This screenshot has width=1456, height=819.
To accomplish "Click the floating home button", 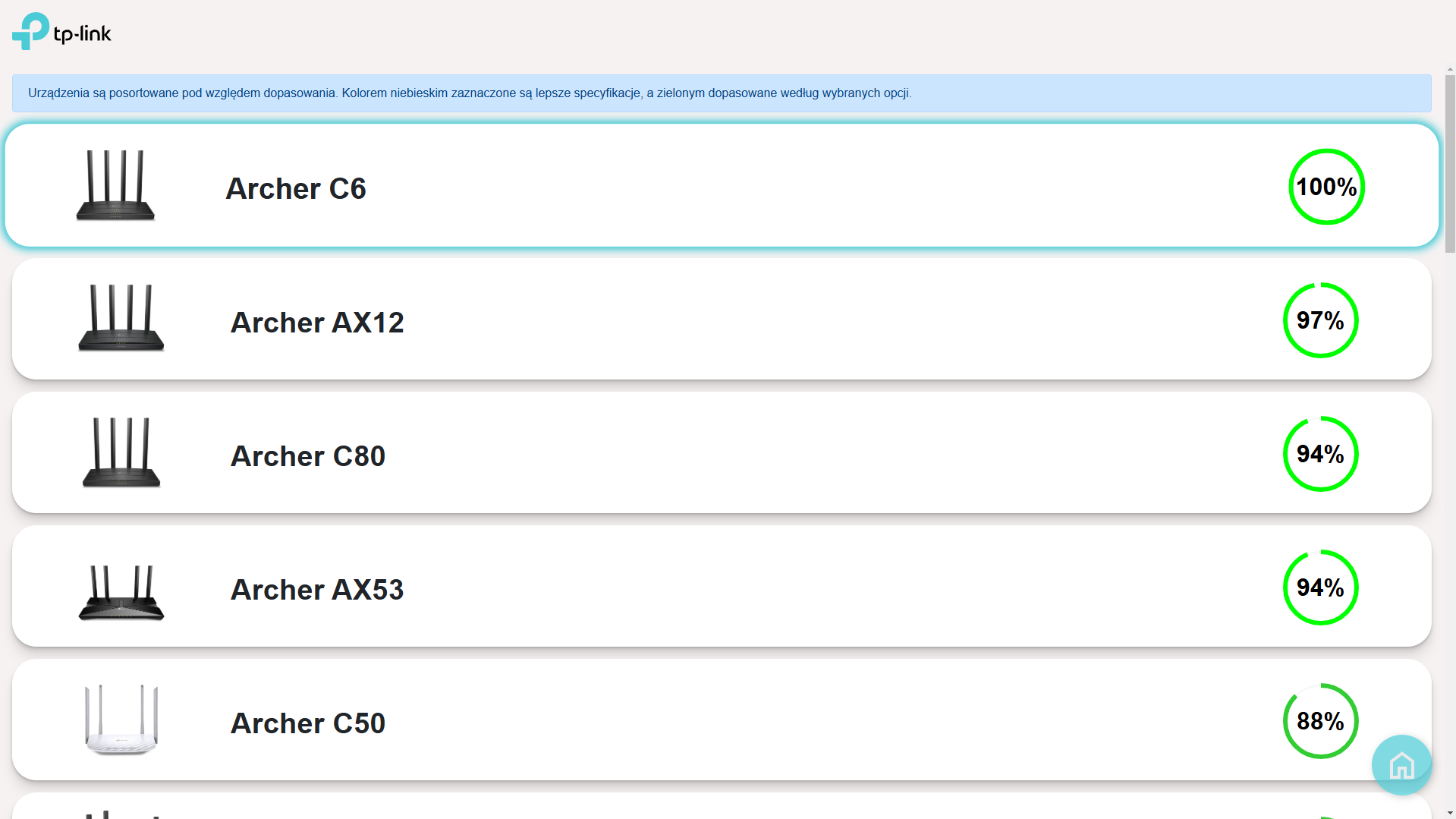I will pos(1401,765).
